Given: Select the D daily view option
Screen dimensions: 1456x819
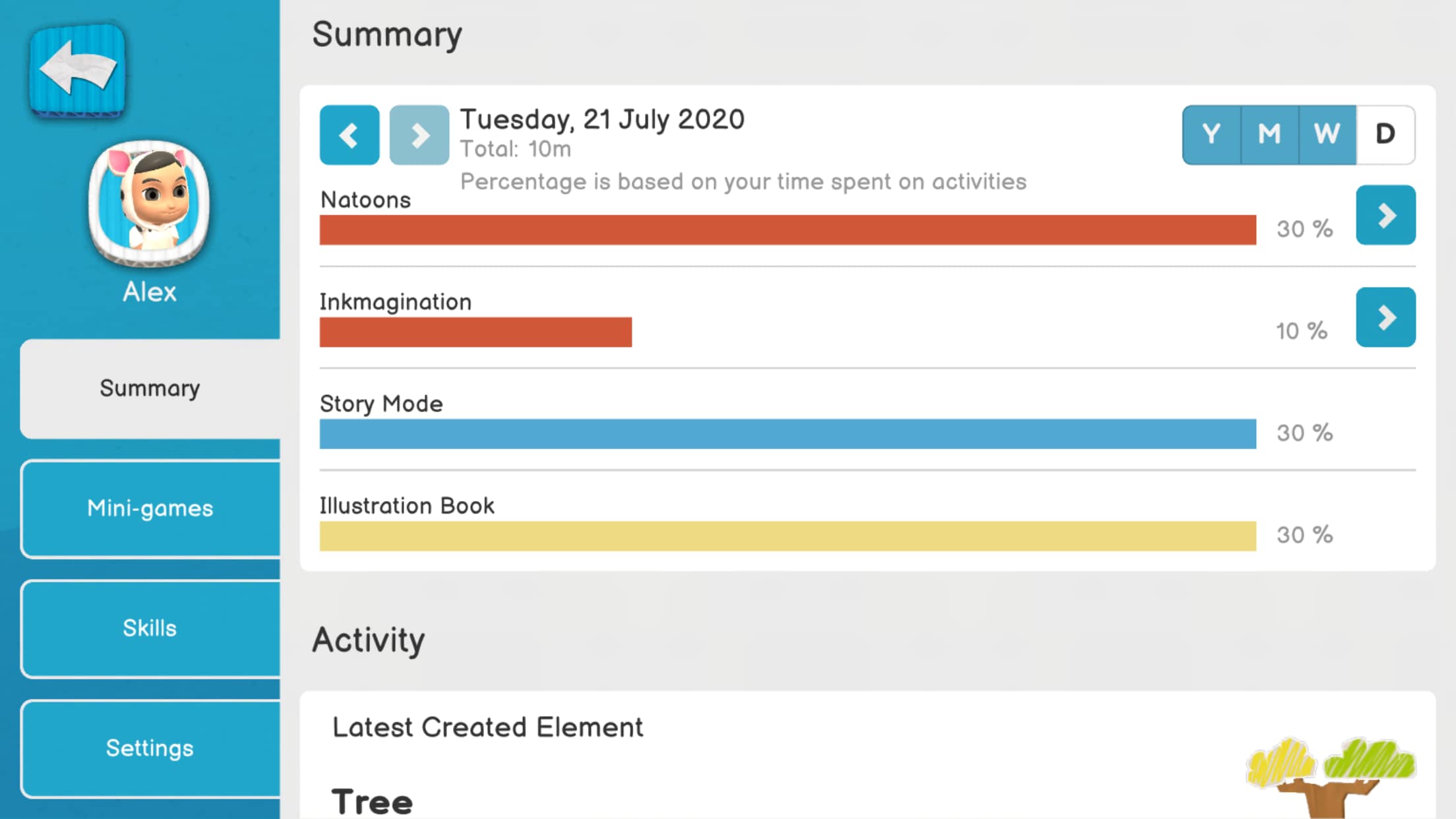Looking at the screenshot, I should [x=1385, y=134].
